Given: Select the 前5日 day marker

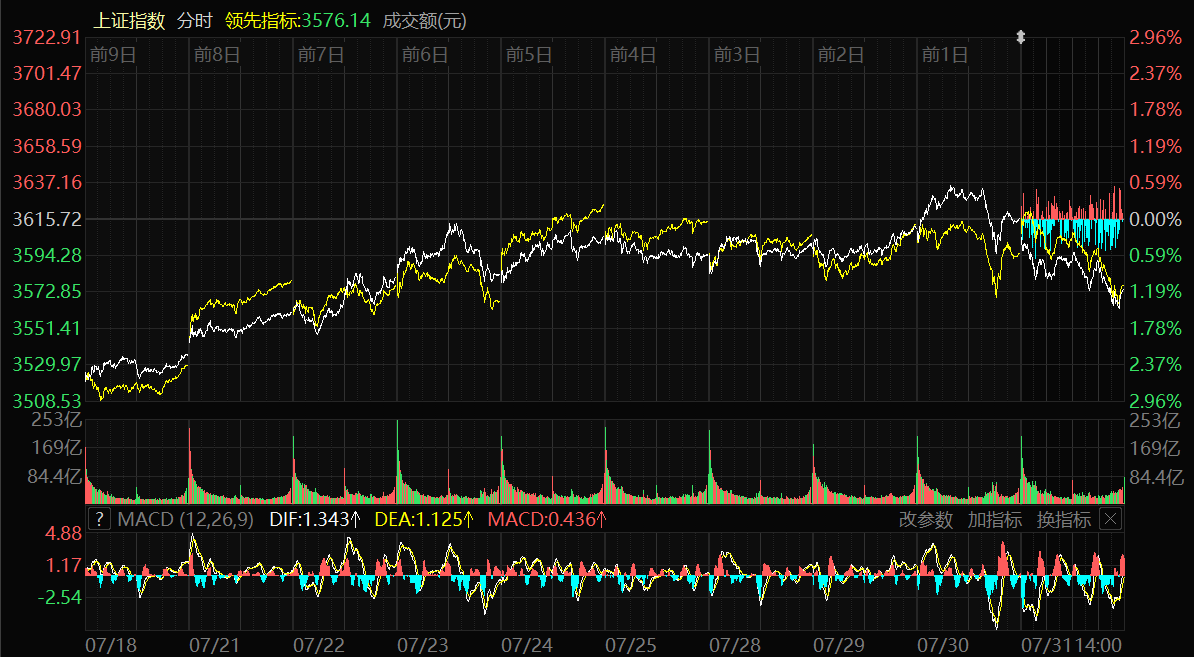Looking at the screenshot, I should pyautogui.click(x=529, y=54).
